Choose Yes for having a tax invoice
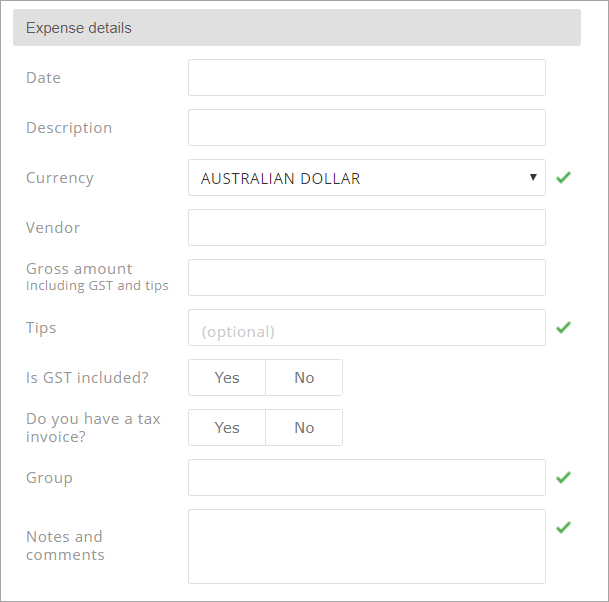Image resolution: width=609 pixels, height=602 pixels. pos(227,428)
